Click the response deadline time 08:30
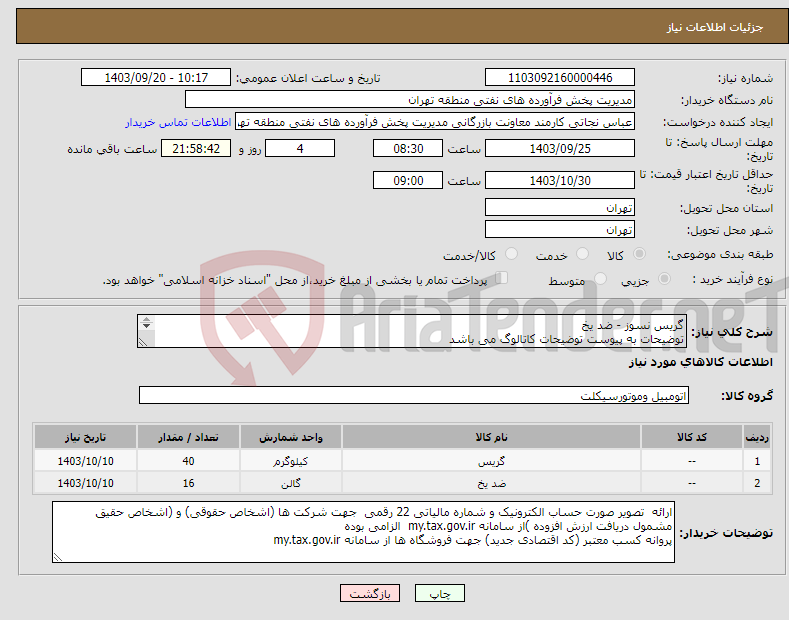Viewport: 789px width, 620px height. click(408, 148)
